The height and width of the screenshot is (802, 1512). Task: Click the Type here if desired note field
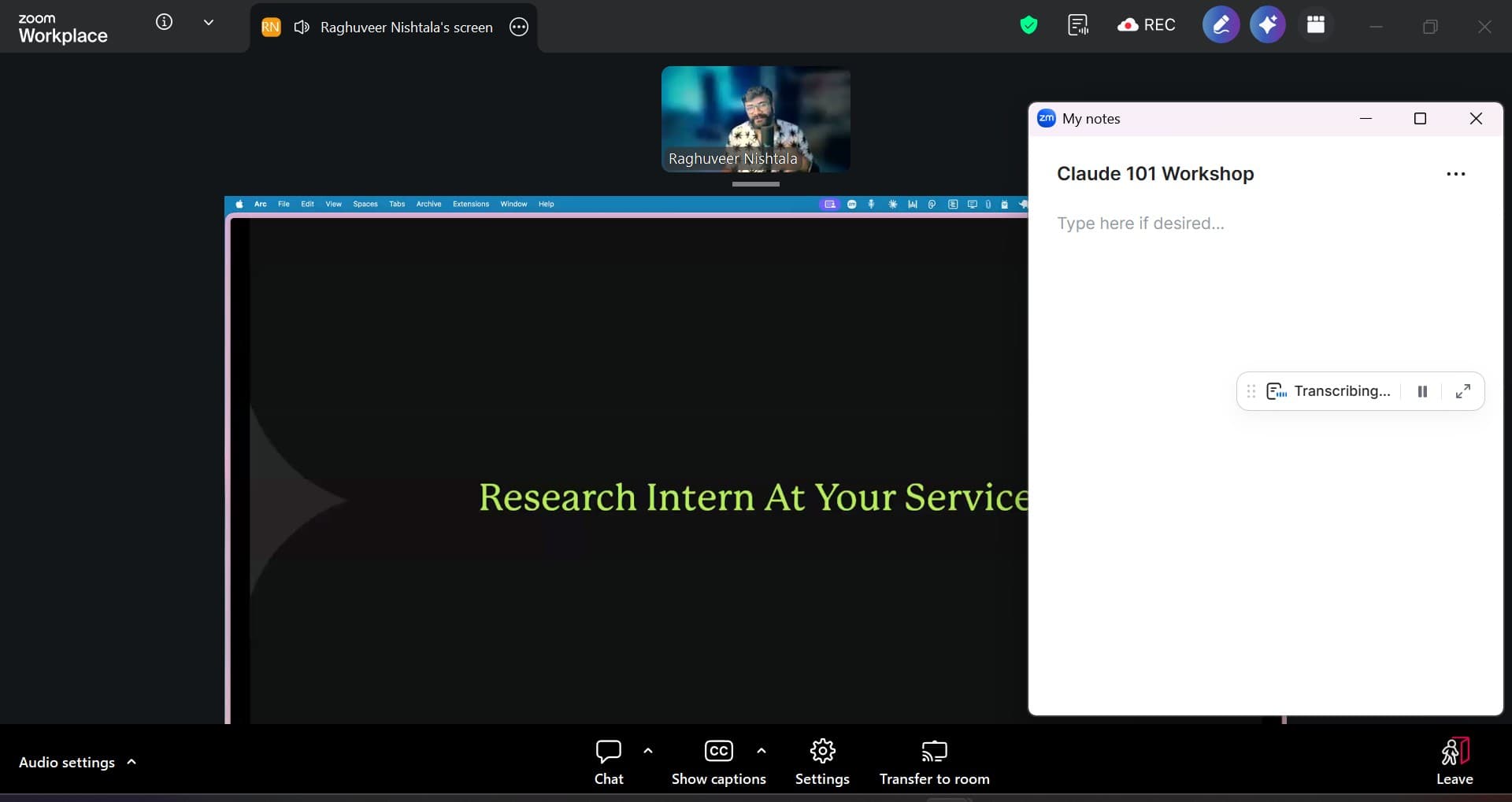coord(1140,224)
